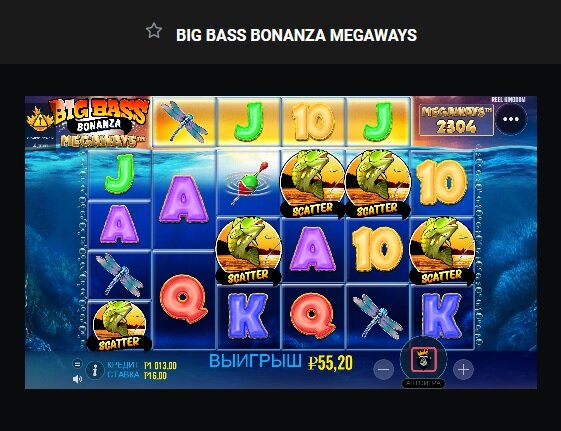Increase bet with plus button
The width and height of the screenshot is (561, 431).
click(463, 369)
